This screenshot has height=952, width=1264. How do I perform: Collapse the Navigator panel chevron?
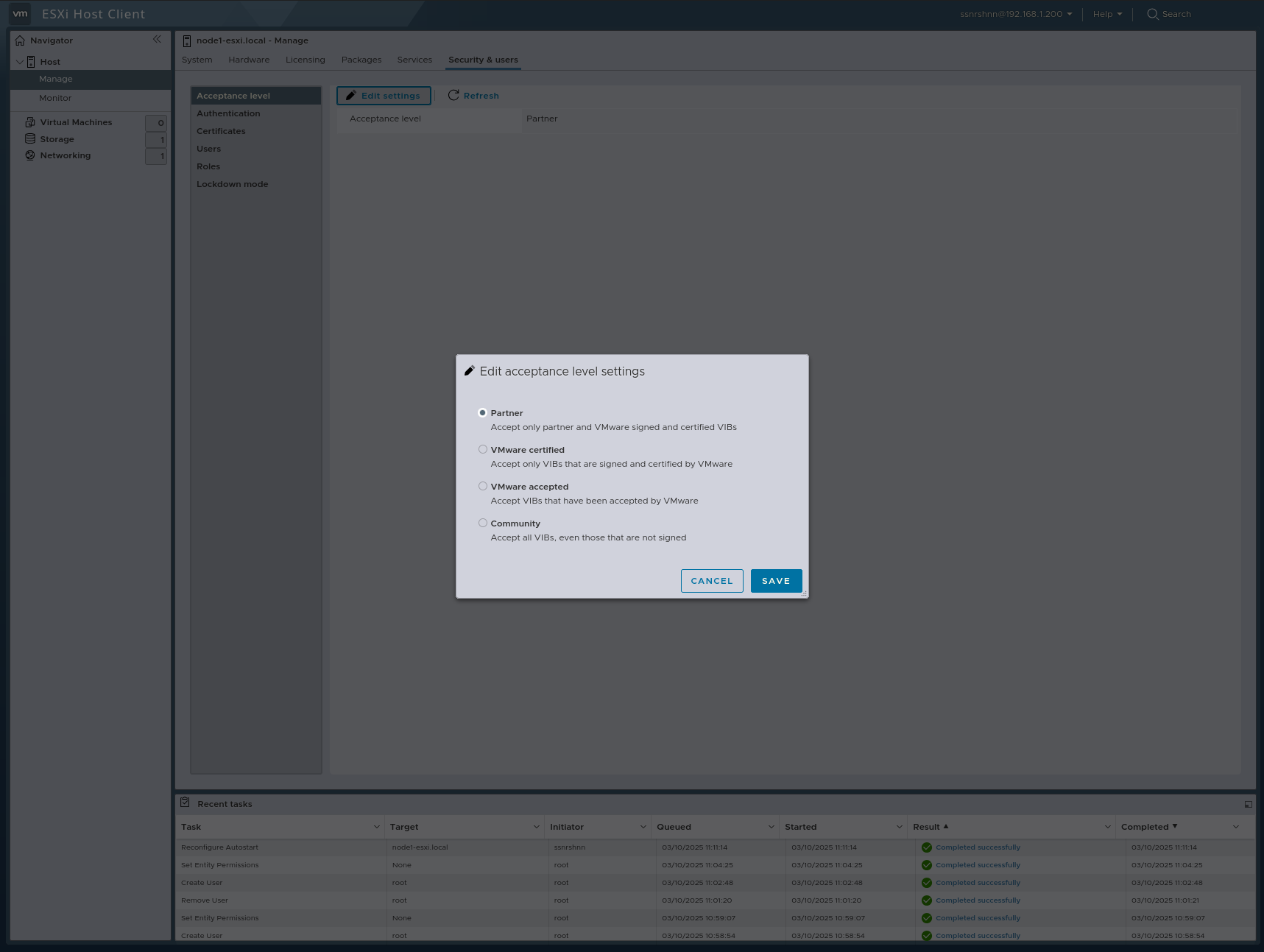click(157, 39)
